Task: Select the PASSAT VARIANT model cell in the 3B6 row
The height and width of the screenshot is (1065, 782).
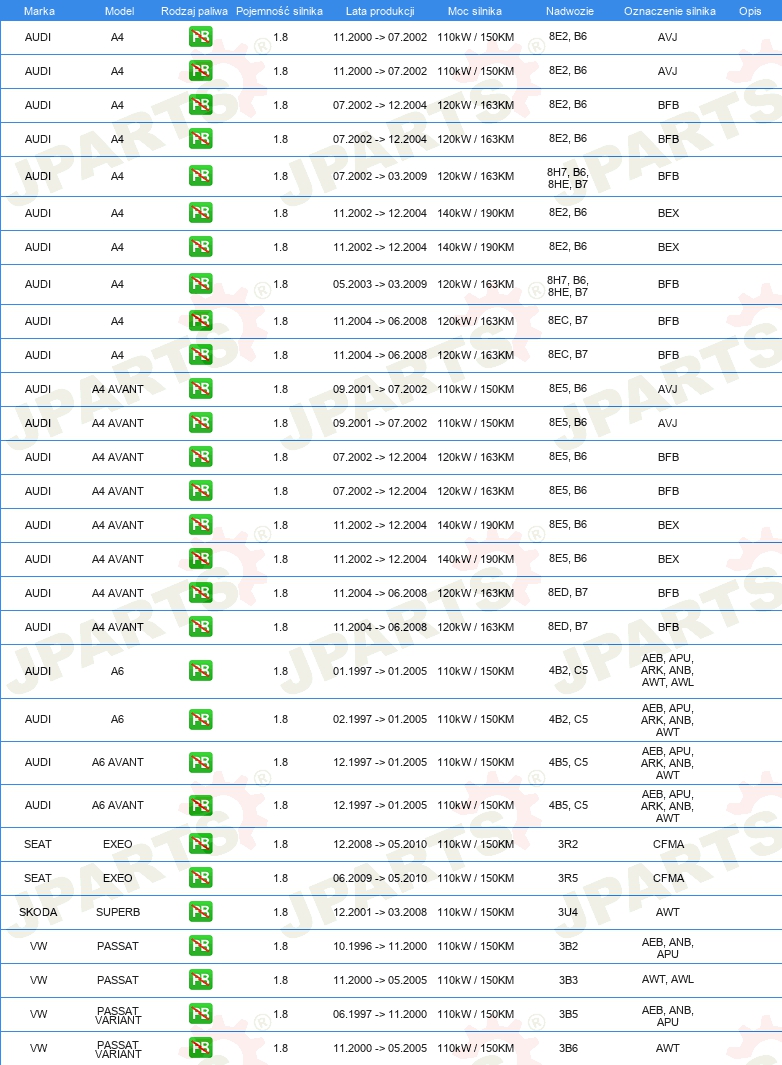Action: pos(118,1049)
